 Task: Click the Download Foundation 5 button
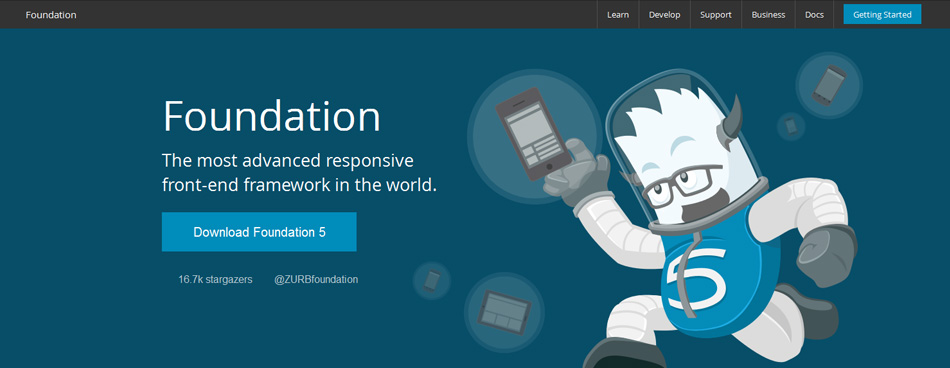click(x=259, y=232)
